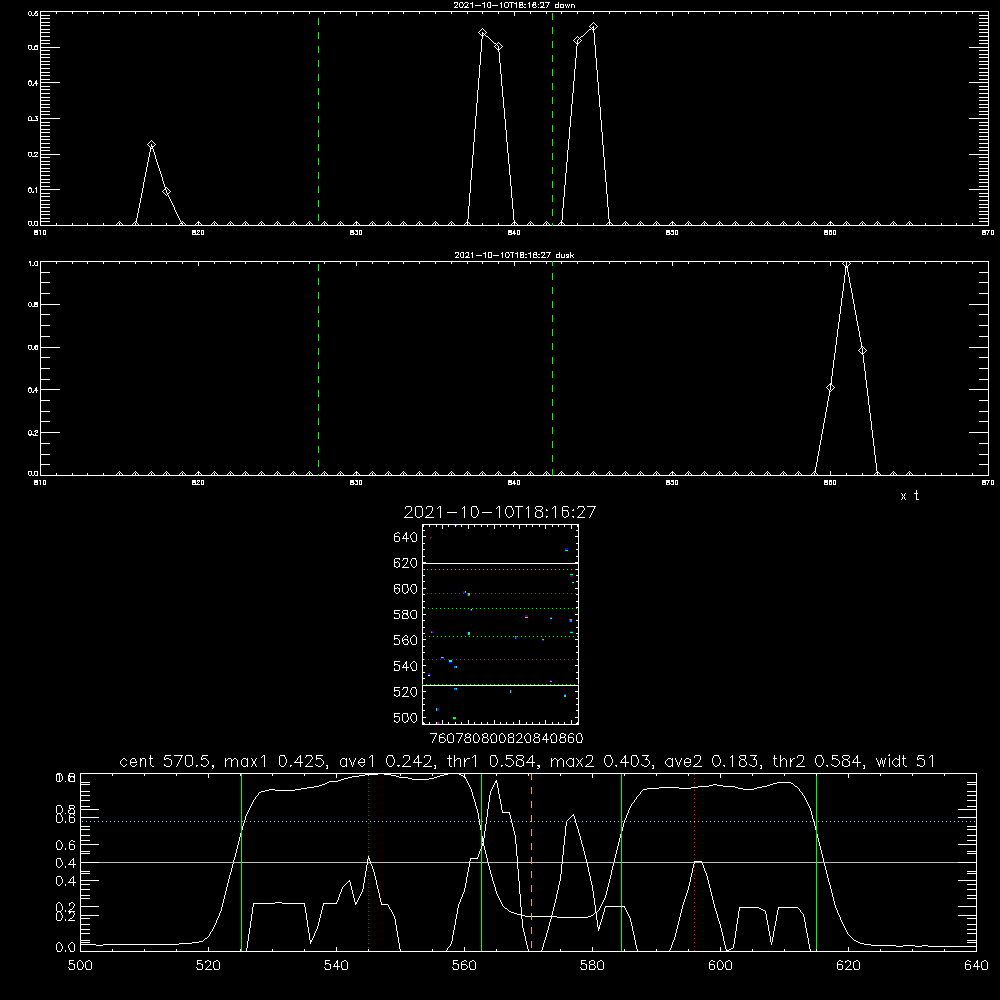Click the '560' y-axis label of scatter plot
The image size is (1000, 1000).
(406, 640)
